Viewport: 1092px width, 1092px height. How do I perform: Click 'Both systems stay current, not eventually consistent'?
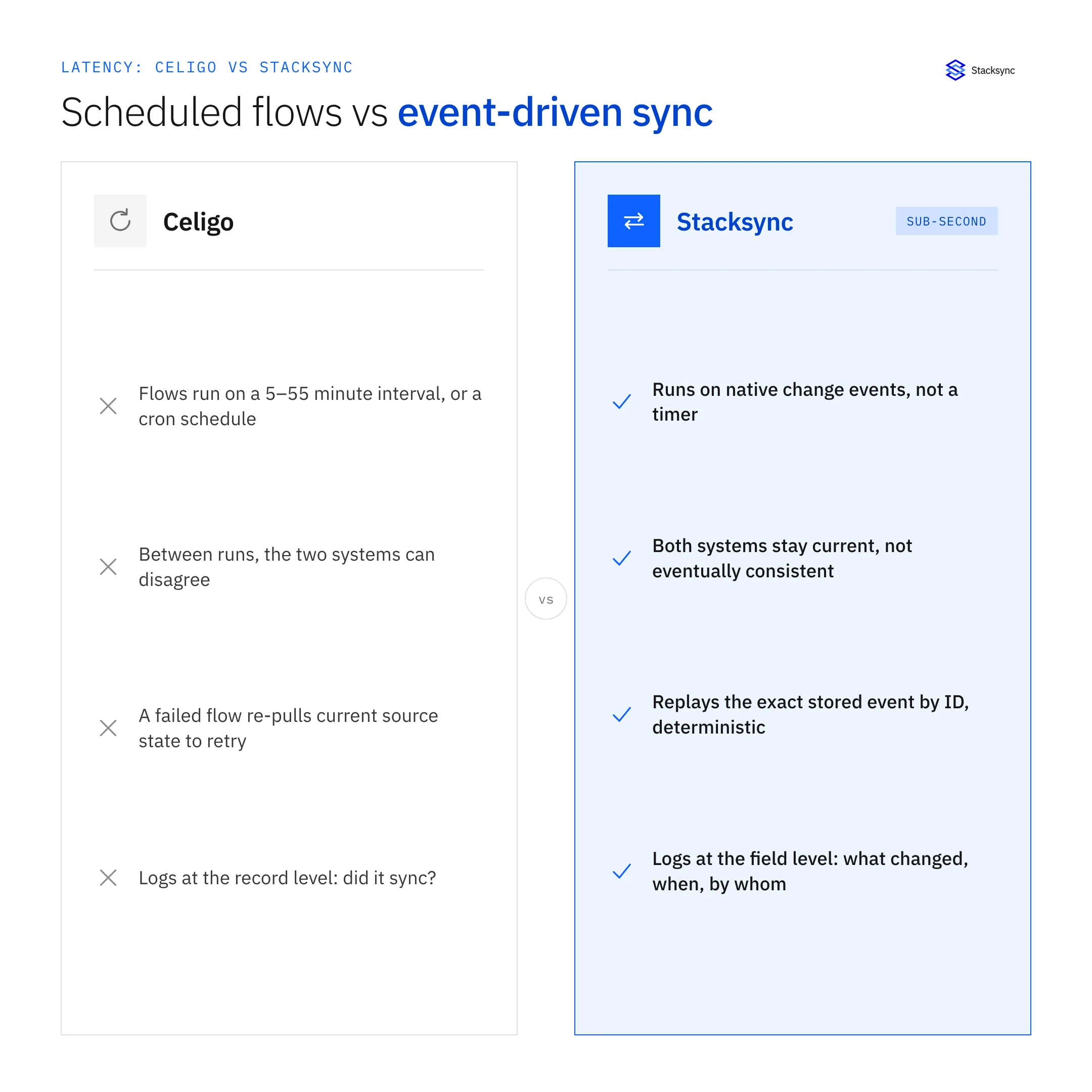[782, 559]
